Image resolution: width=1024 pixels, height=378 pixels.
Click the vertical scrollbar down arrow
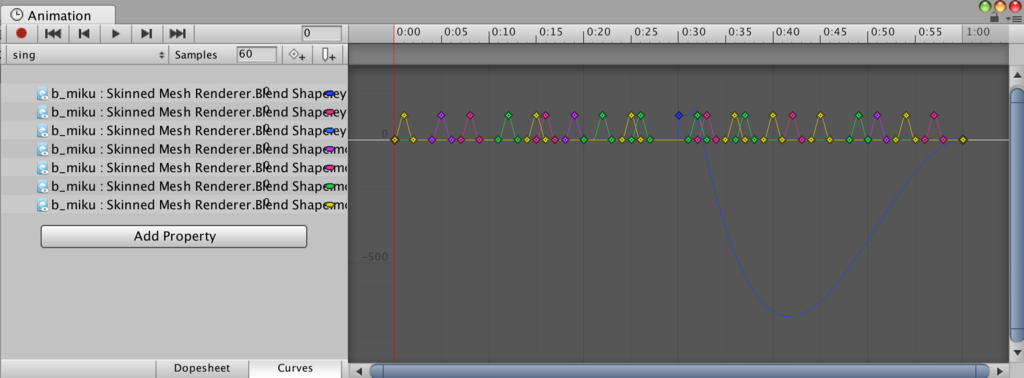tap(1017, 353)
